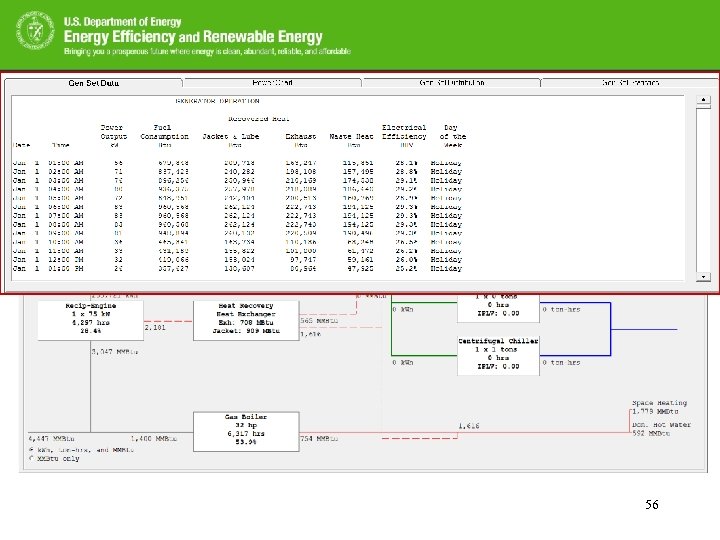Click the Recip-Engine 1 x 75 kW box
The width and height of the screenshot is (720, 540).
pyautogui.click(x=90, y=320)
